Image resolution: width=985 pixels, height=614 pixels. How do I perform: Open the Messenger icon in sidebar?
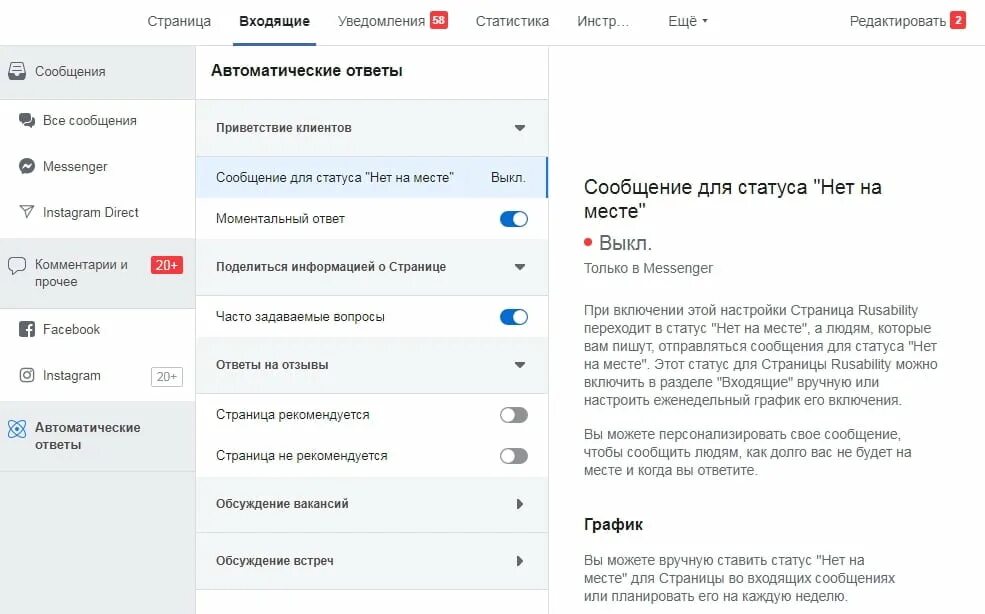coord(27,166)
